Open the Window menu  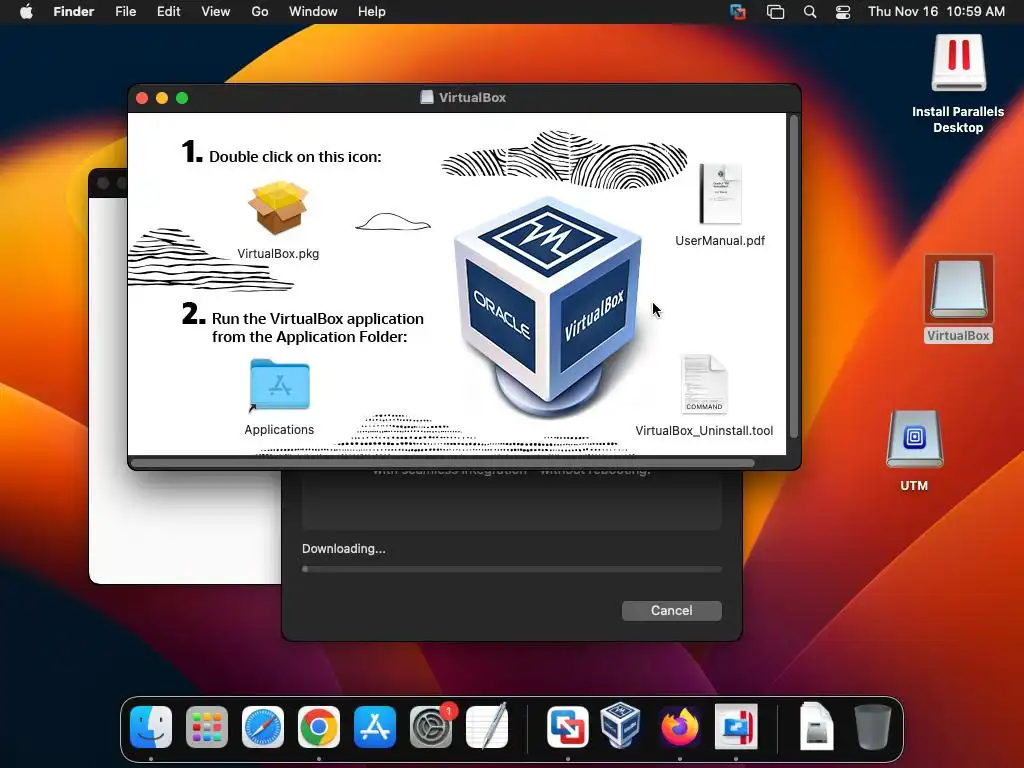[x=313, y=12]
